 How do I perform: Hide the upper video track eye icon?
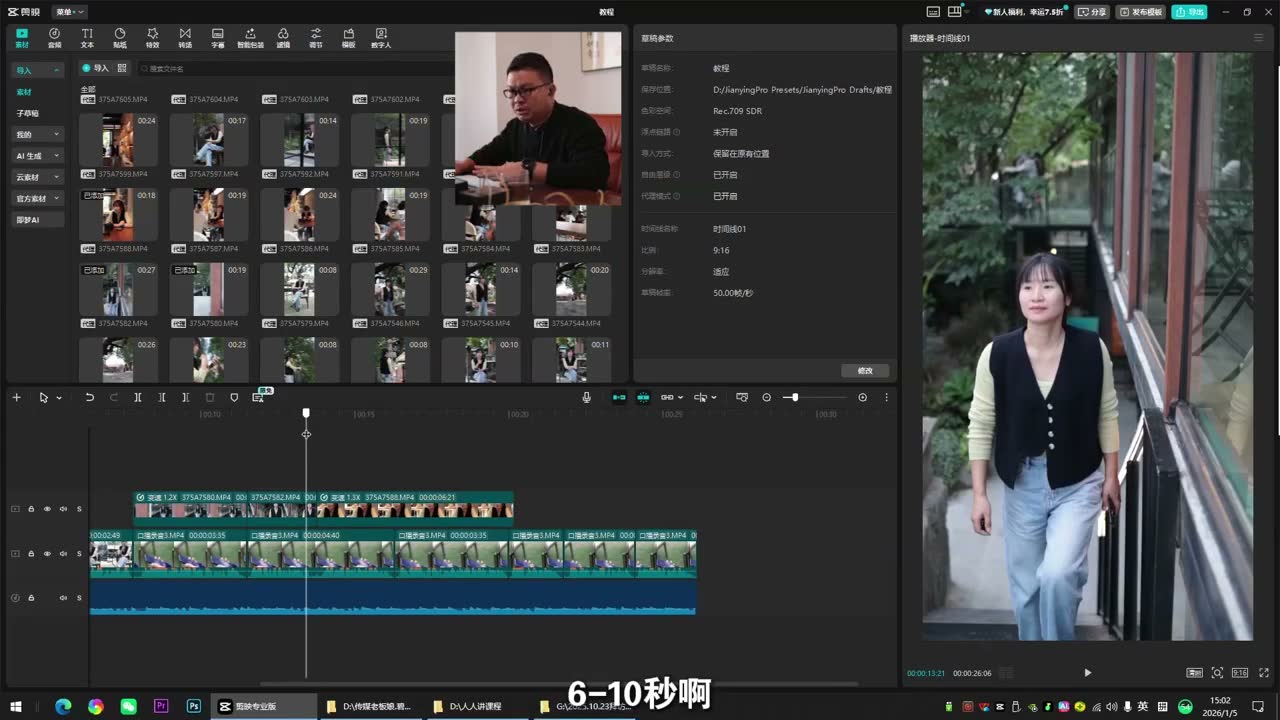(47, 509)
